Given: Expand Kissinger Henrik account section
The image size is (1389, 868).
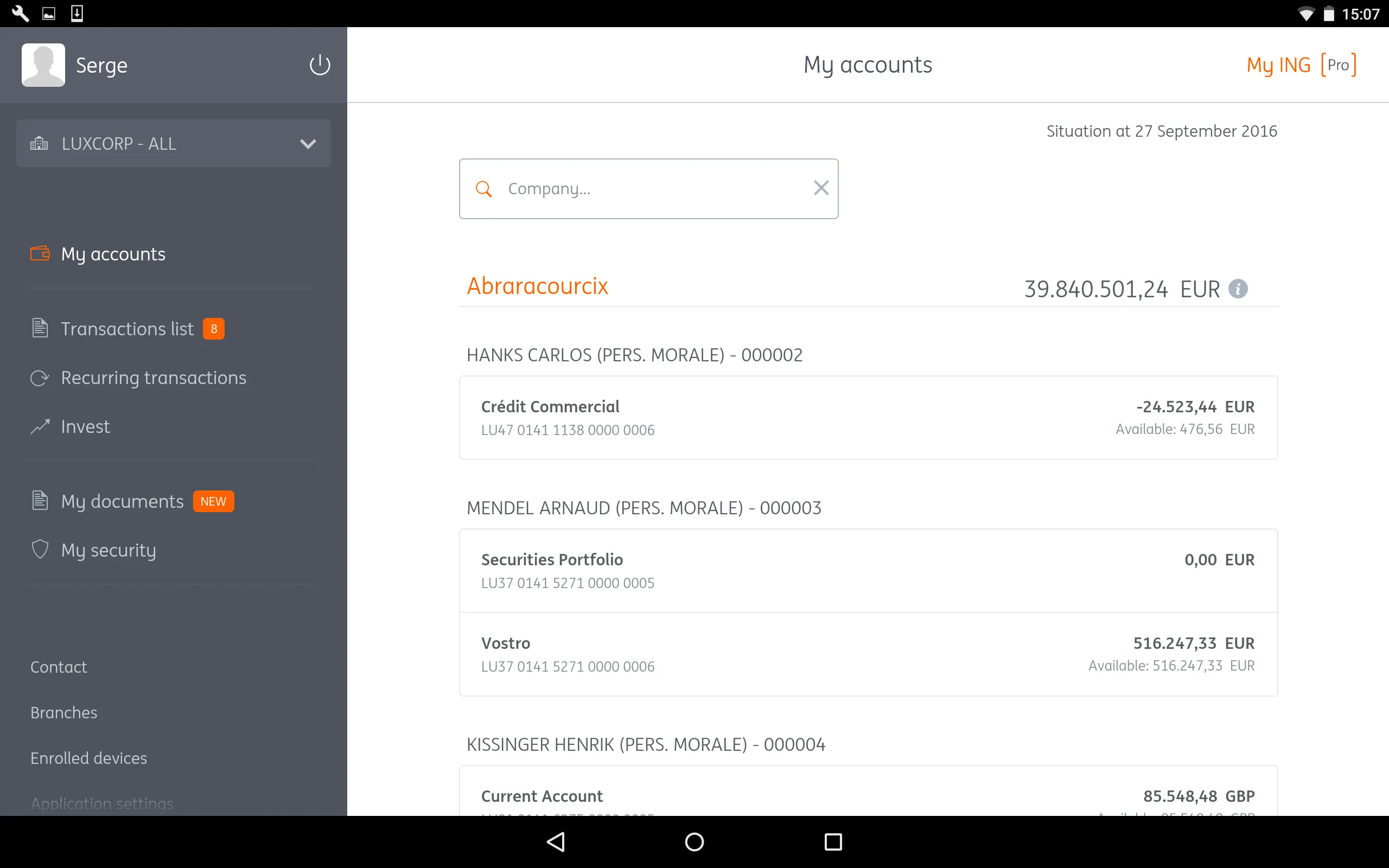Looking at the screenshot, I should coord(644,744).
